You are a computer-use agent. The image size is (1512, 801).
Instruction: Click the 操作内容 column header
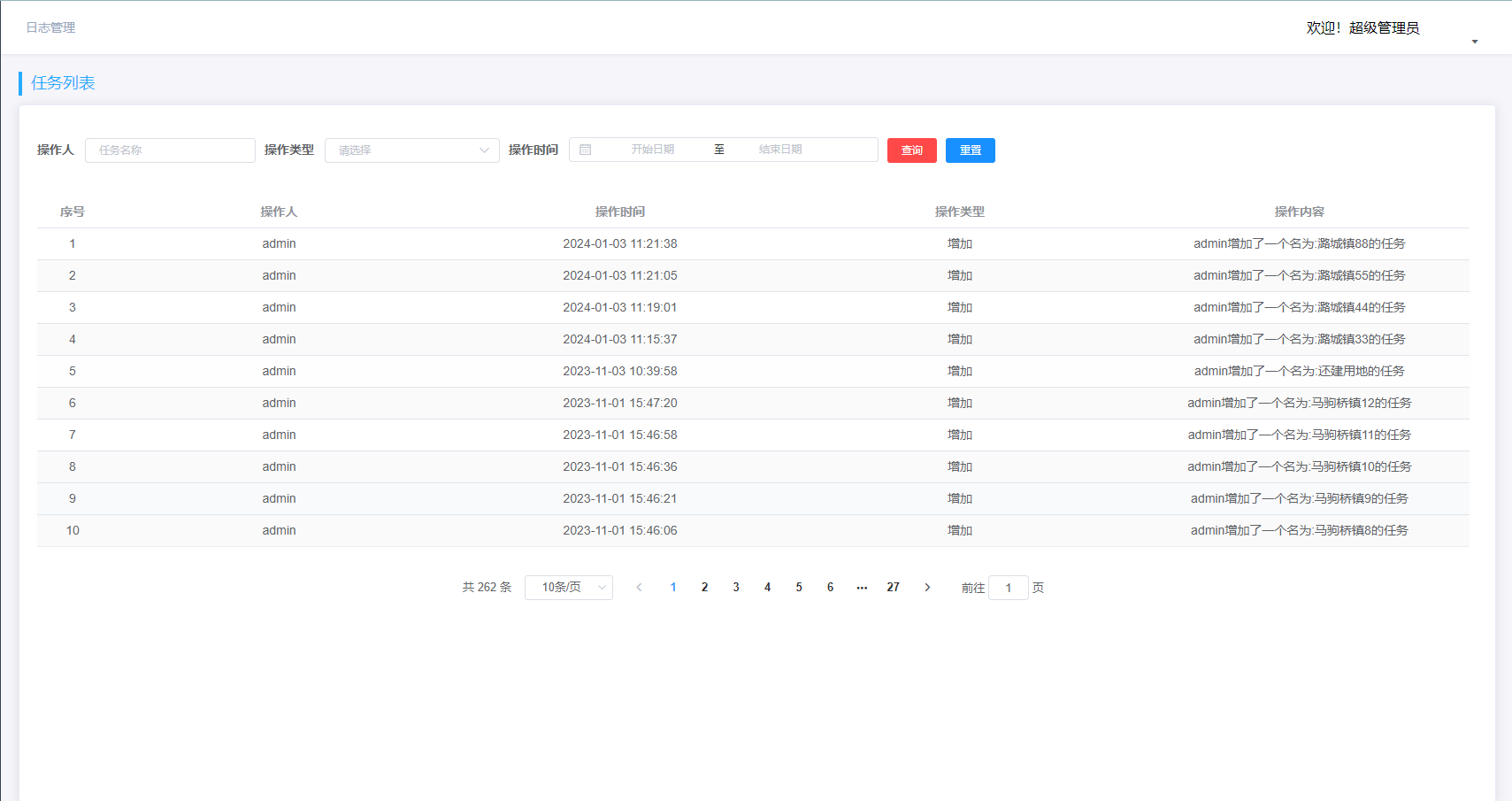(1300, 212)
